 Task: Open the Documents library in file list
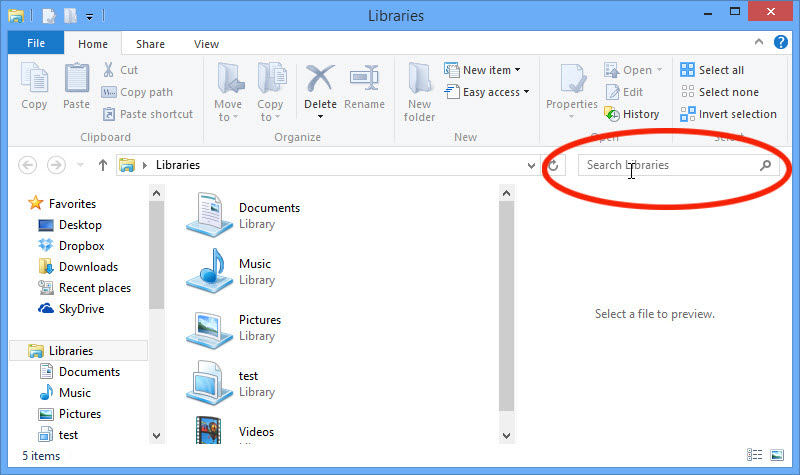click(244, 215)
